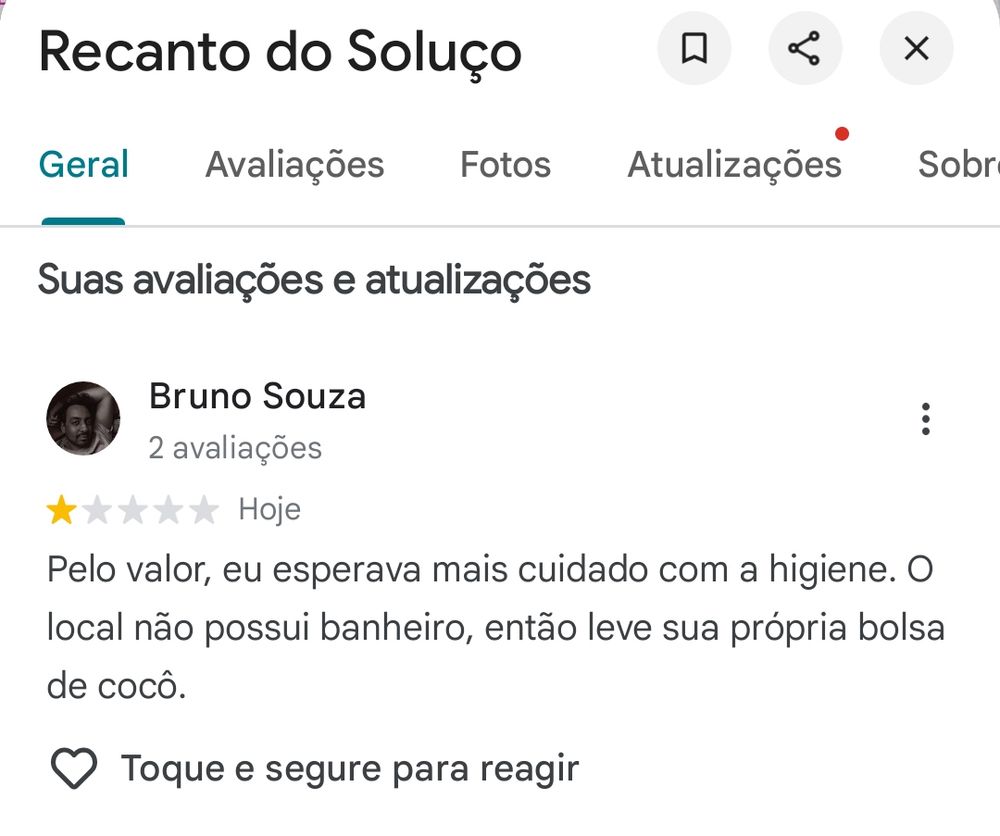Click the fifth star to change the rating
1000x836 pixels.
205,509
